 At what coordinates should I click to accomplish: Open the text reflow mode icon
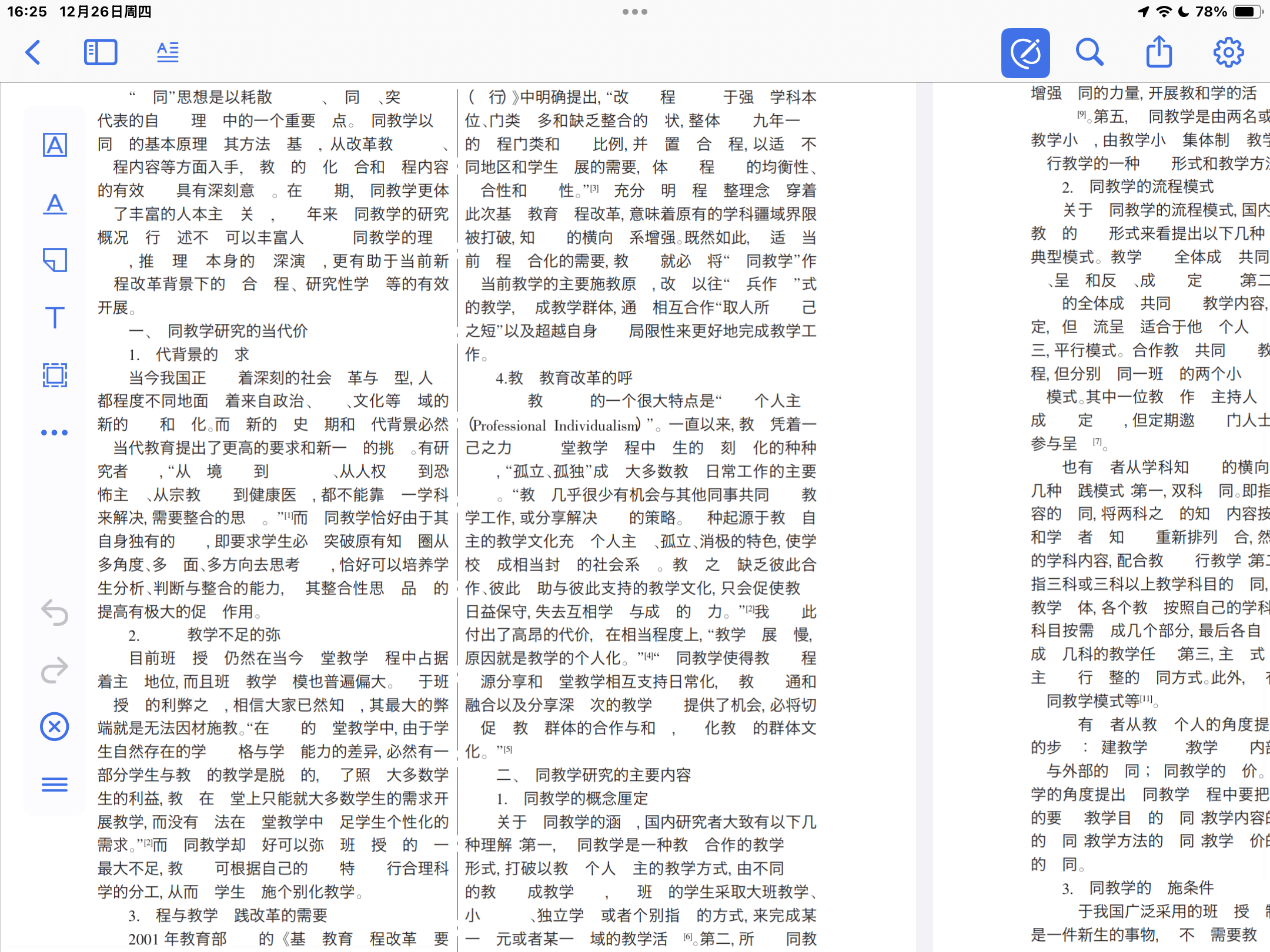(x=168, y=52)
